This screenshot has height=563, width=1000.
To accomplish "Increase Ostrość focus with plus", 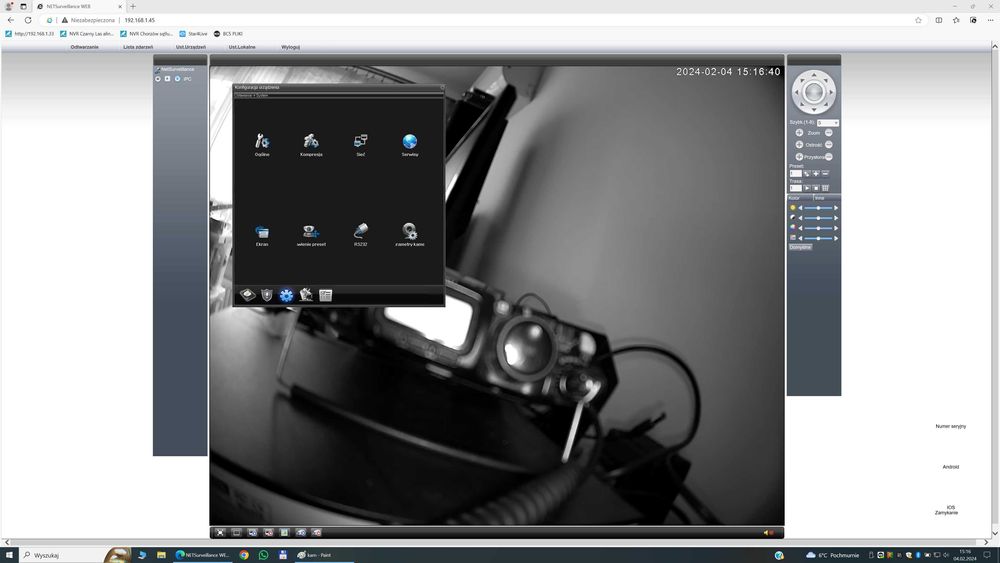I will point(799,145).
